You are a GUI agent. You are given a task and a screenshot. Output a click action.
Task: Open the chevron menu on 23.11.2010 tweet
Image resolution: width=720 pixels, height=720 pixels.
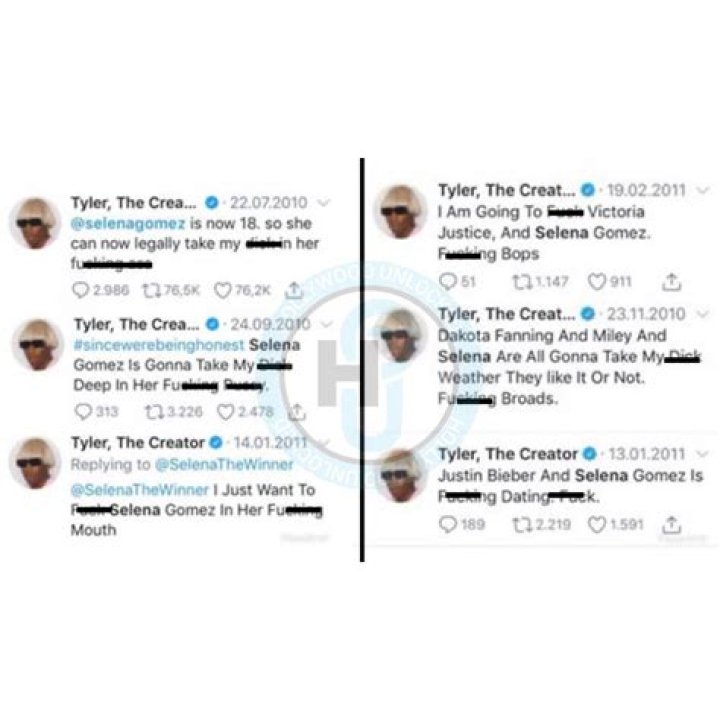coord(703,314)
